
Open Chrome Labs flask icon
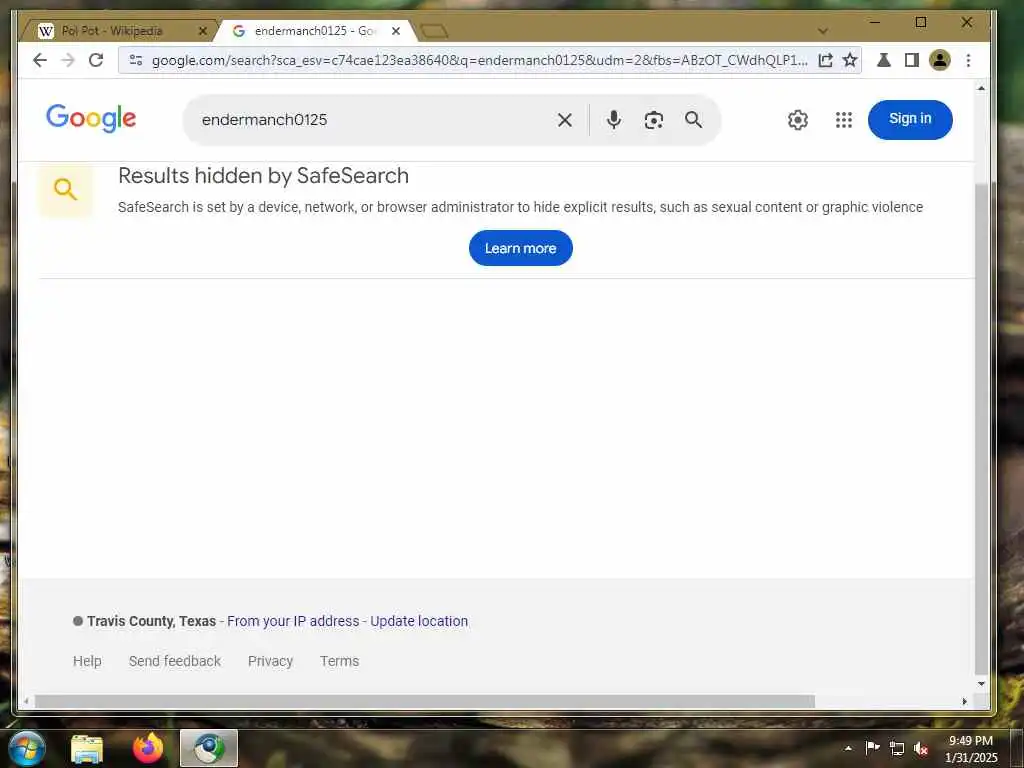click(884, 60)
